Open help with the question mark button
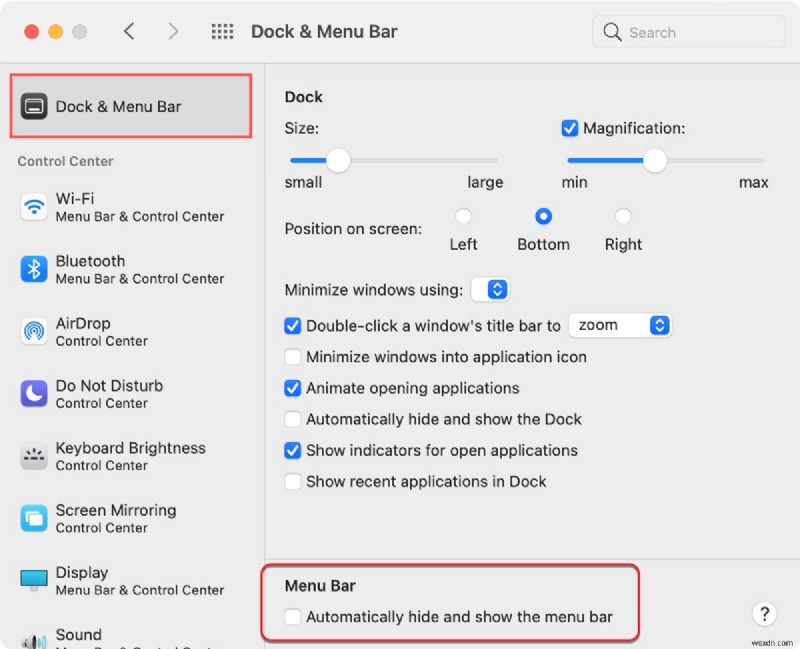Viewport: 800px width, 649px height. tap(764, 614)
